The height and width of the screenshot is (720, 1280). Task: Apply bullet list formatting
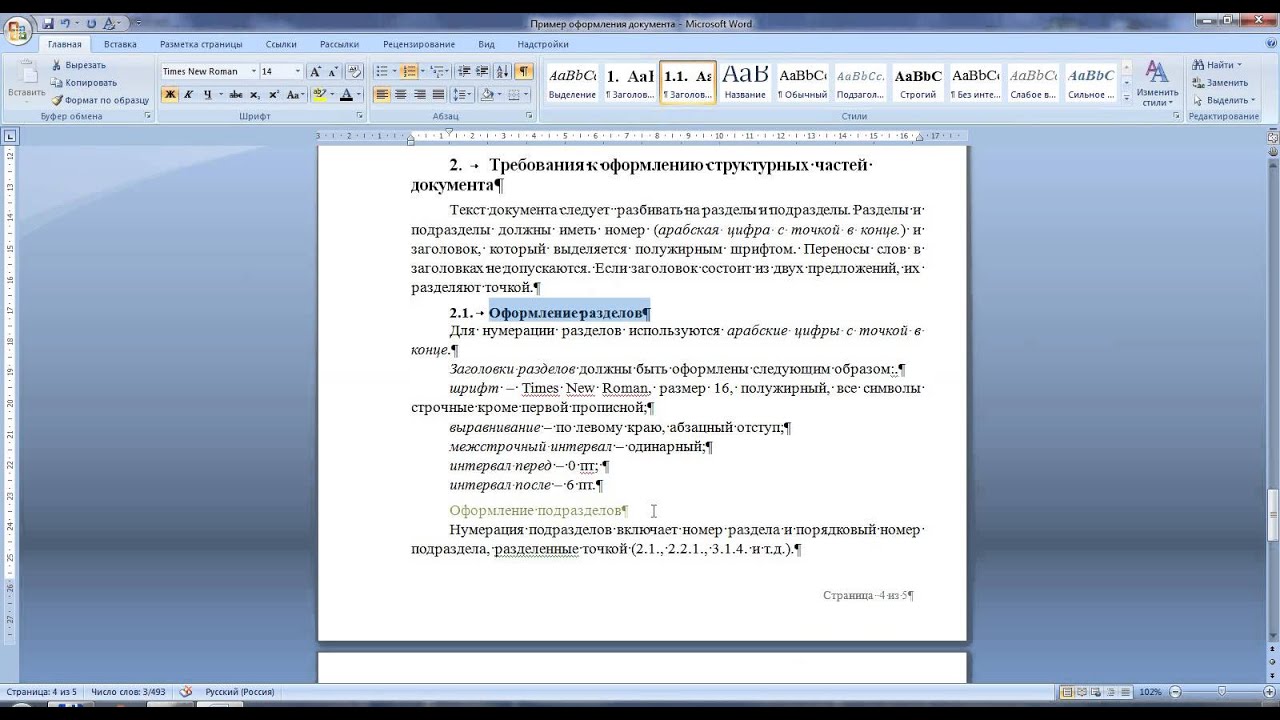[381, 71]
